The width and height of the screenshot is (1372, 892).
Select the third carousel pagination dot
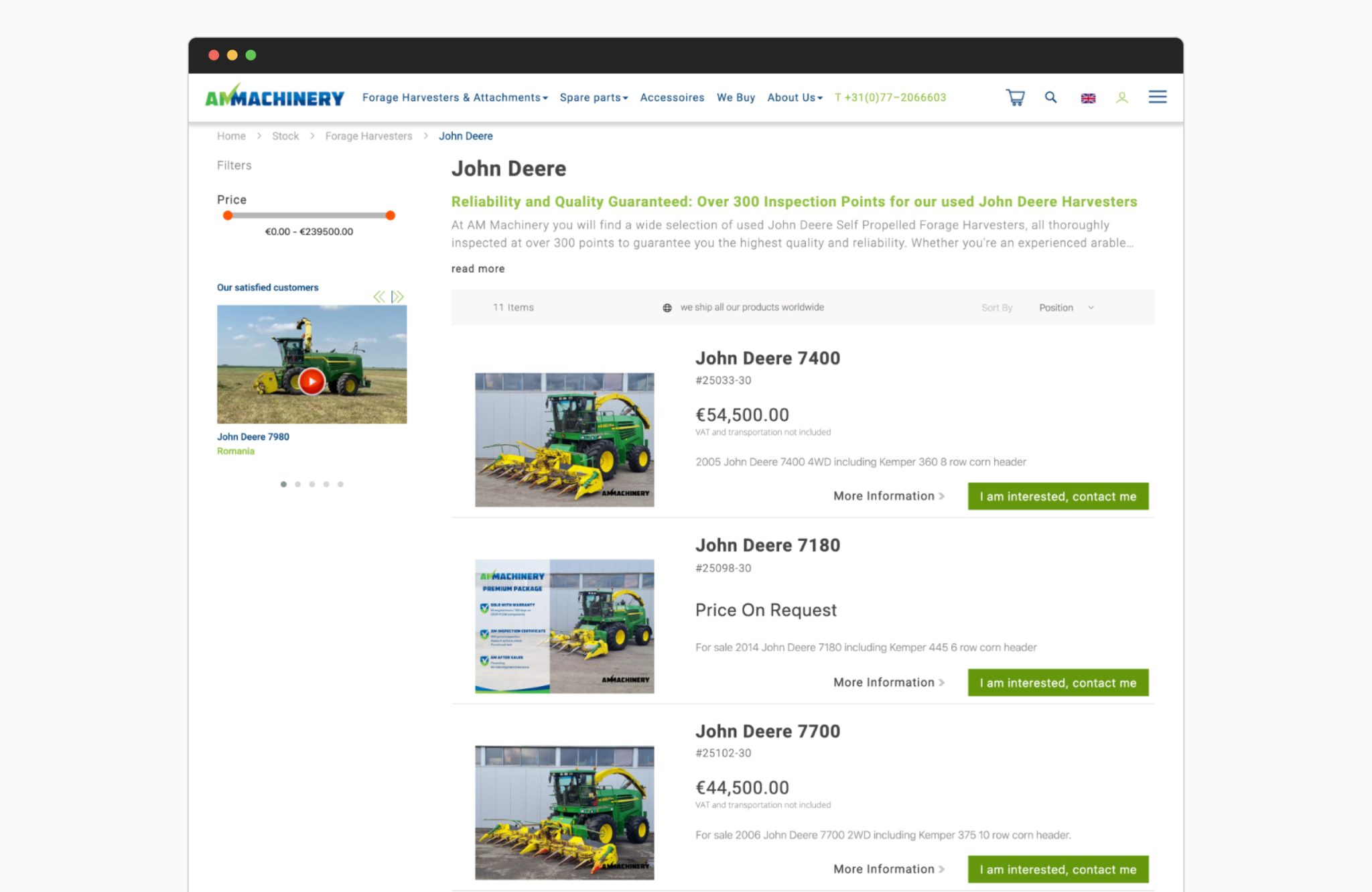click(312, 484)
